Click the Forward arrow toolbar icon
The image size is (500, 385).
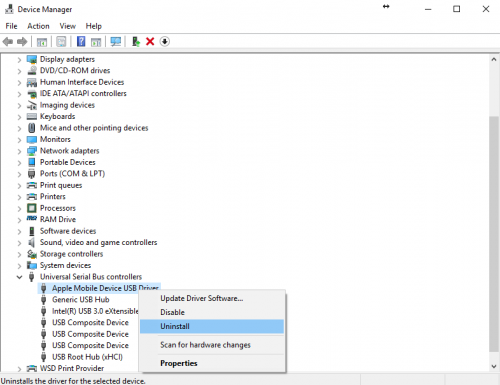pos(22,42)
